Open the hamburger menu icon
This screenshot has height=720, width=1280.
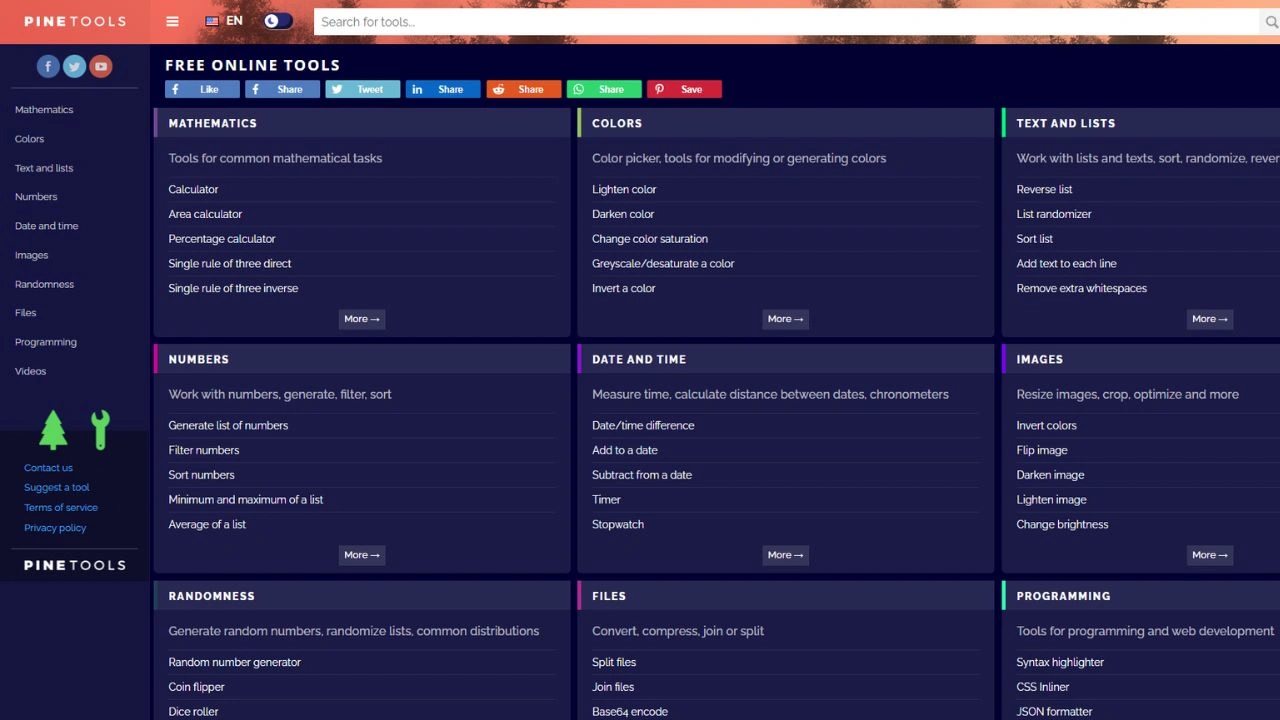point(172,21)
